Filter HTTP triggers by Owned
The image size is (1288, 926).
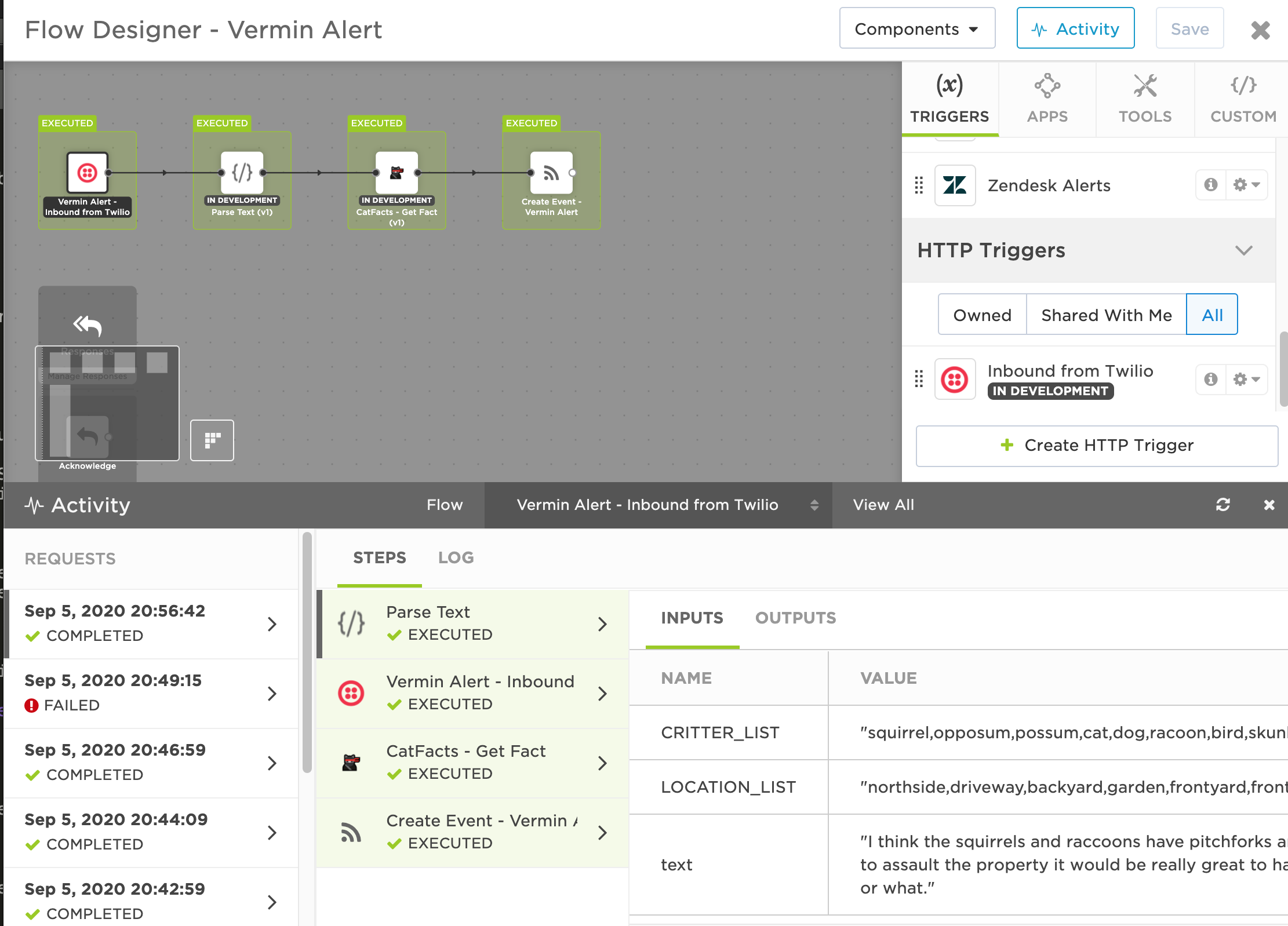[x=982, y=315]
